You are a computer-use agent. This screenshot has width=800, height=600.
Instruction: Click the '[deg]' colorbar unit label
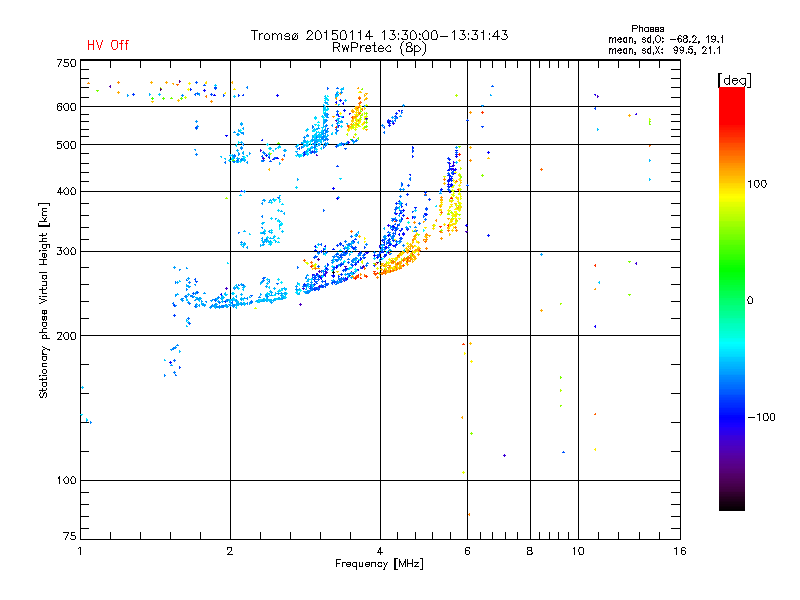[734, 80]
